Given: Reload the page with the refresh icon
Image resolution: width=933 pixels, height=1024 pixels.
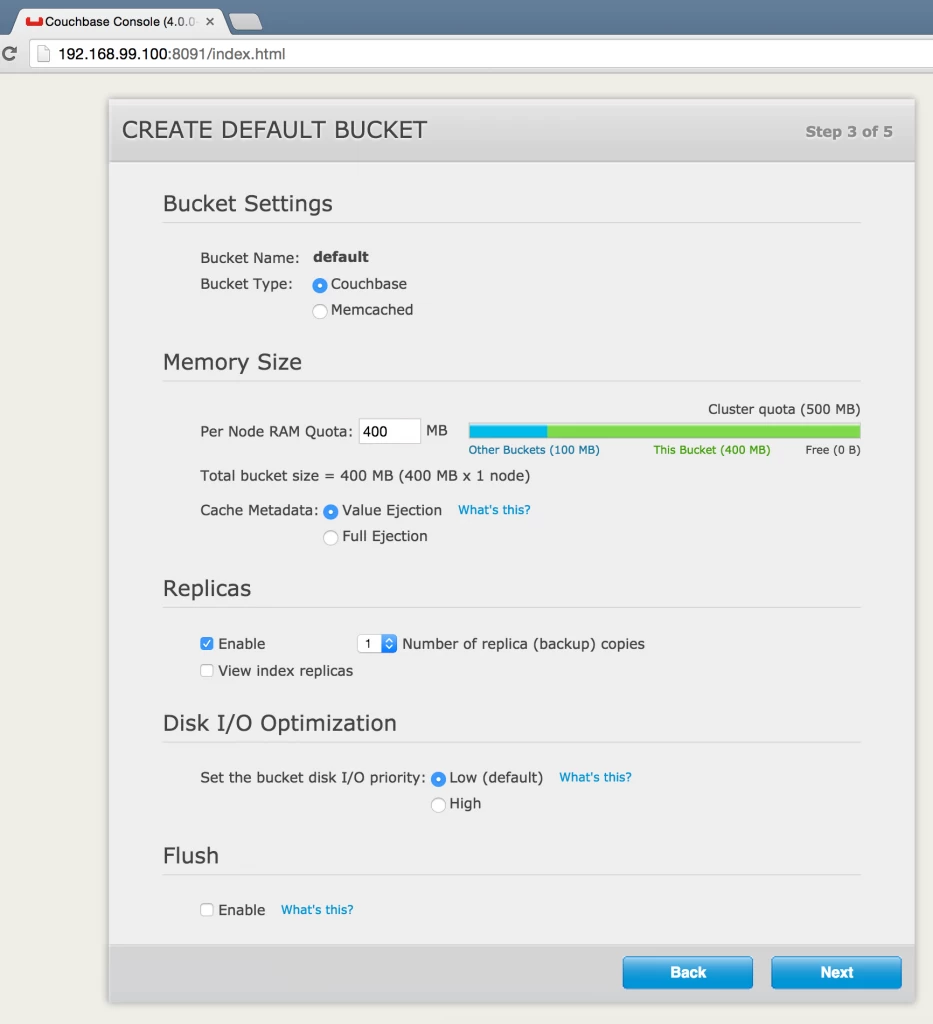Looking at the screenshot, I should pos(9,54).
